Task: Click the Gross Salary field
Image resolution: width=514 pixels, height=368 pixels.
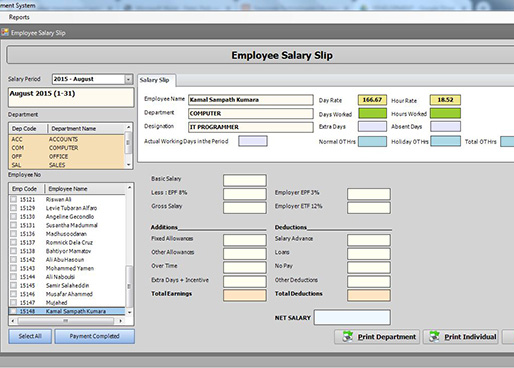Action: click(245, 208)
